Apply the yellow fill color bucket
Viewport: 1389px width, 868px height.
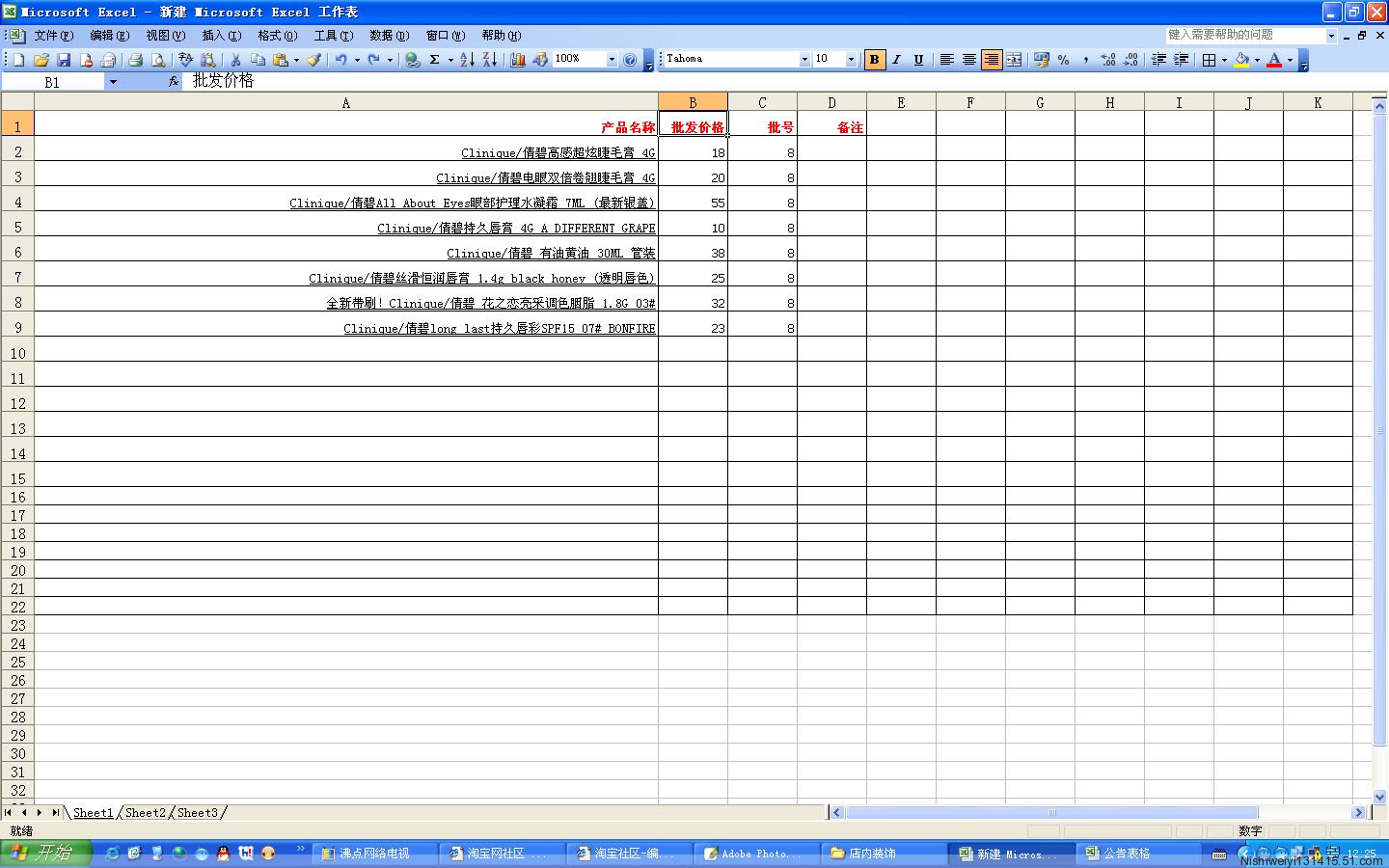1241,60
